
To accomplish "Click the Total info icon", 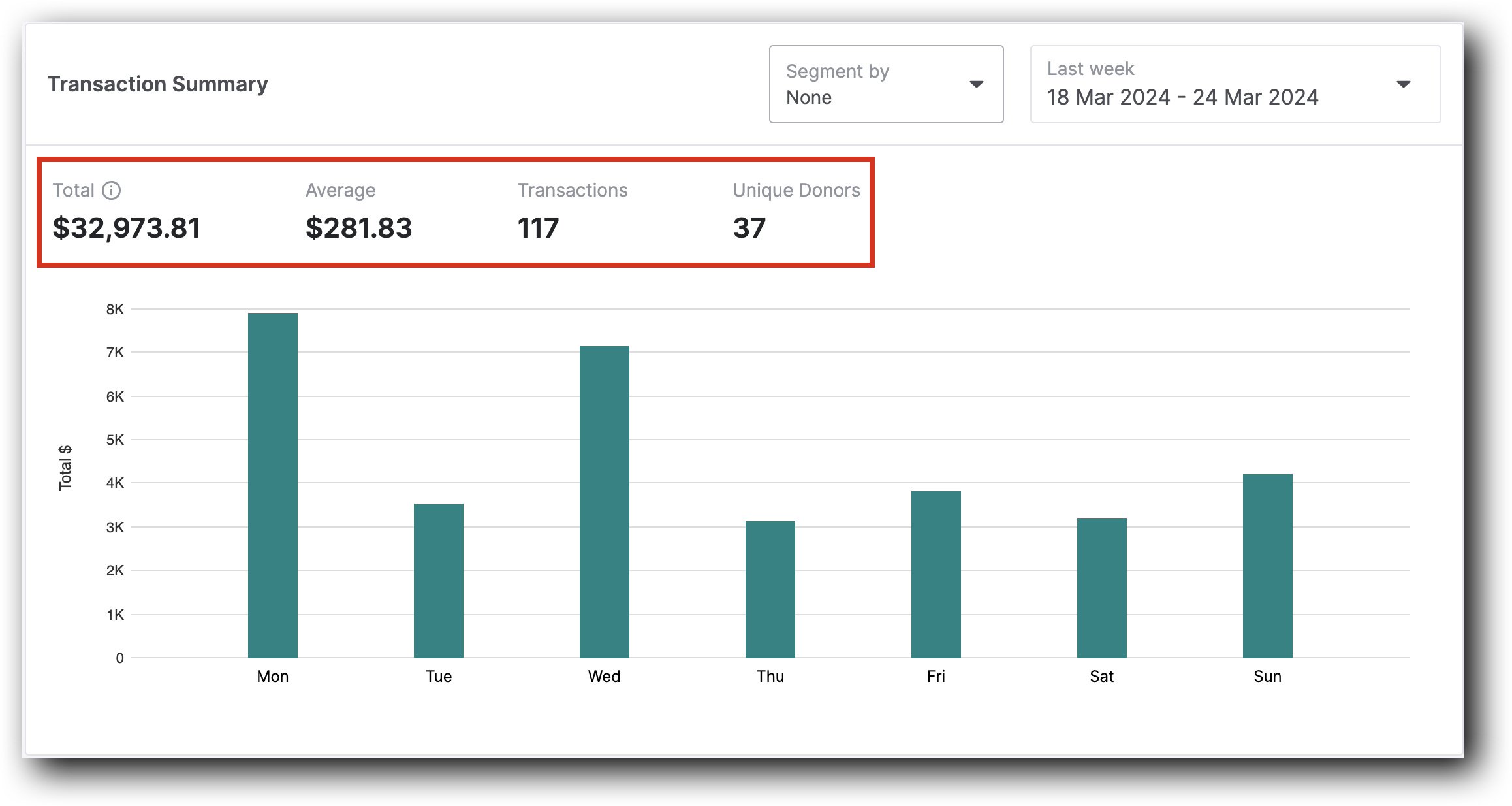I will [112, 190].
